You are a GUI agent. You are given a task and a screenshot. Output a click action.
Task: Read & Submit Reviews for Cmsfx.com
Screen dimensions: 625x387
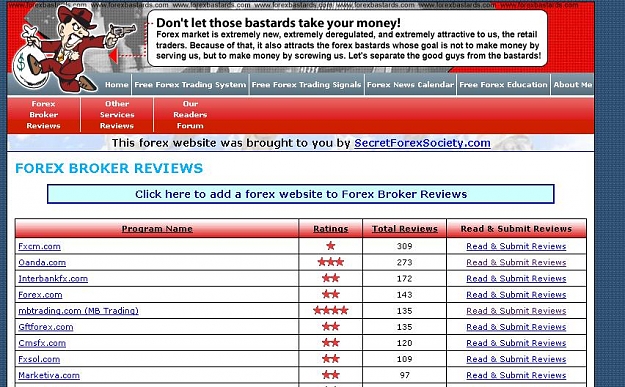516,343
